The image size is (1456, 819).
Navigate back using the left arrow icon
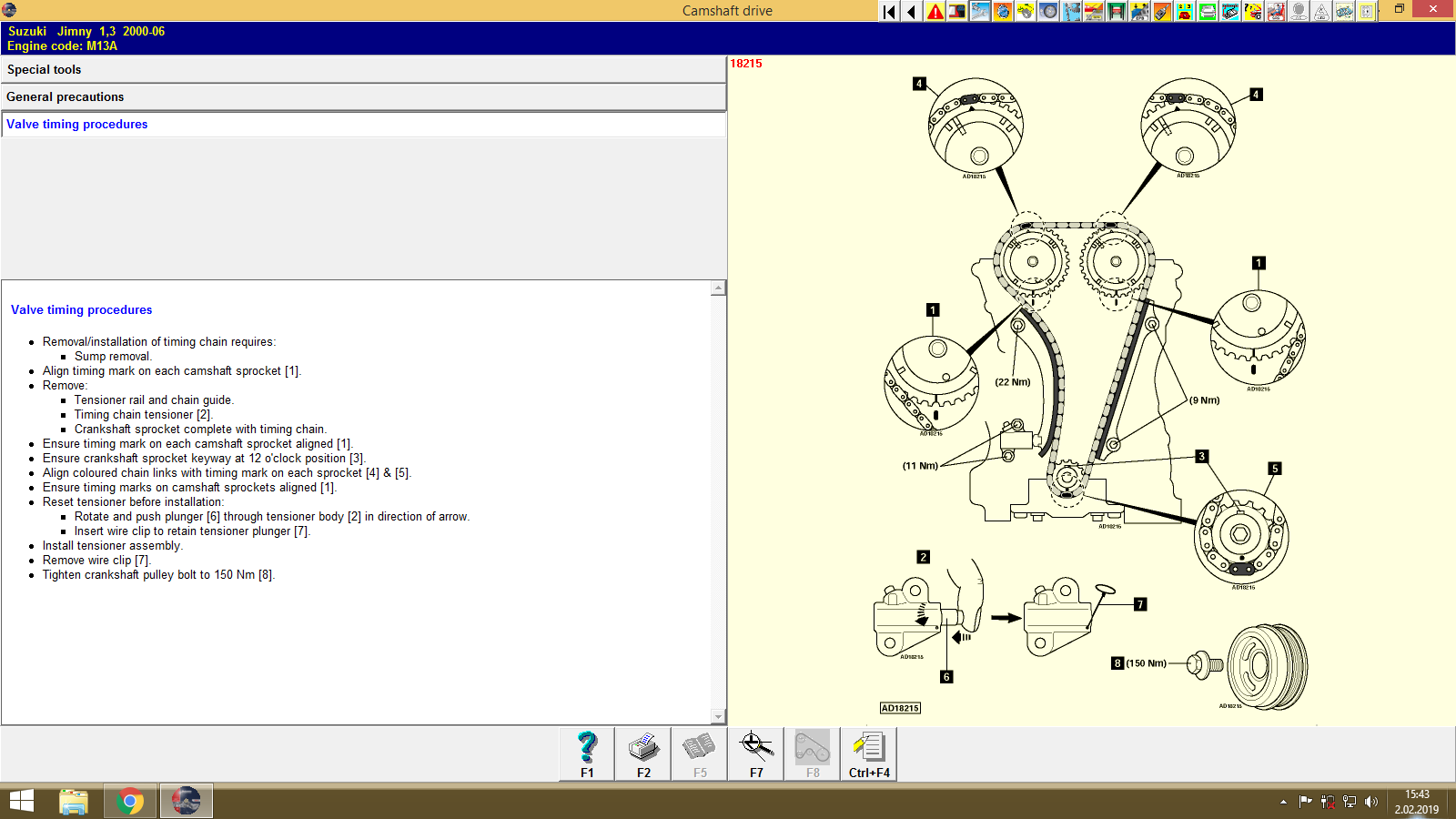pyautogui.click(x=911, y=11)
